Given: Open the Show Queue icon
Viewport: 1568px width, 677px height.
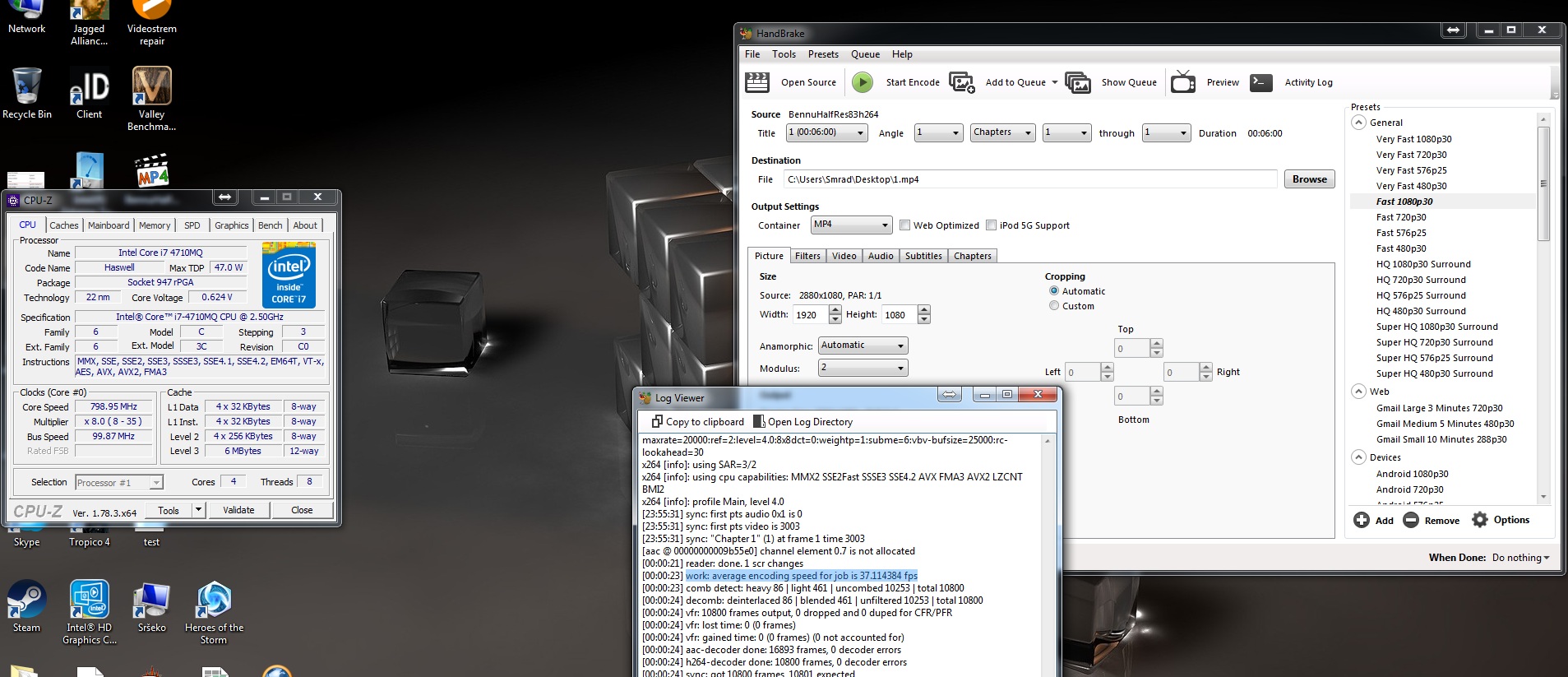Looking at the screenshot, I should point(1077,82).
